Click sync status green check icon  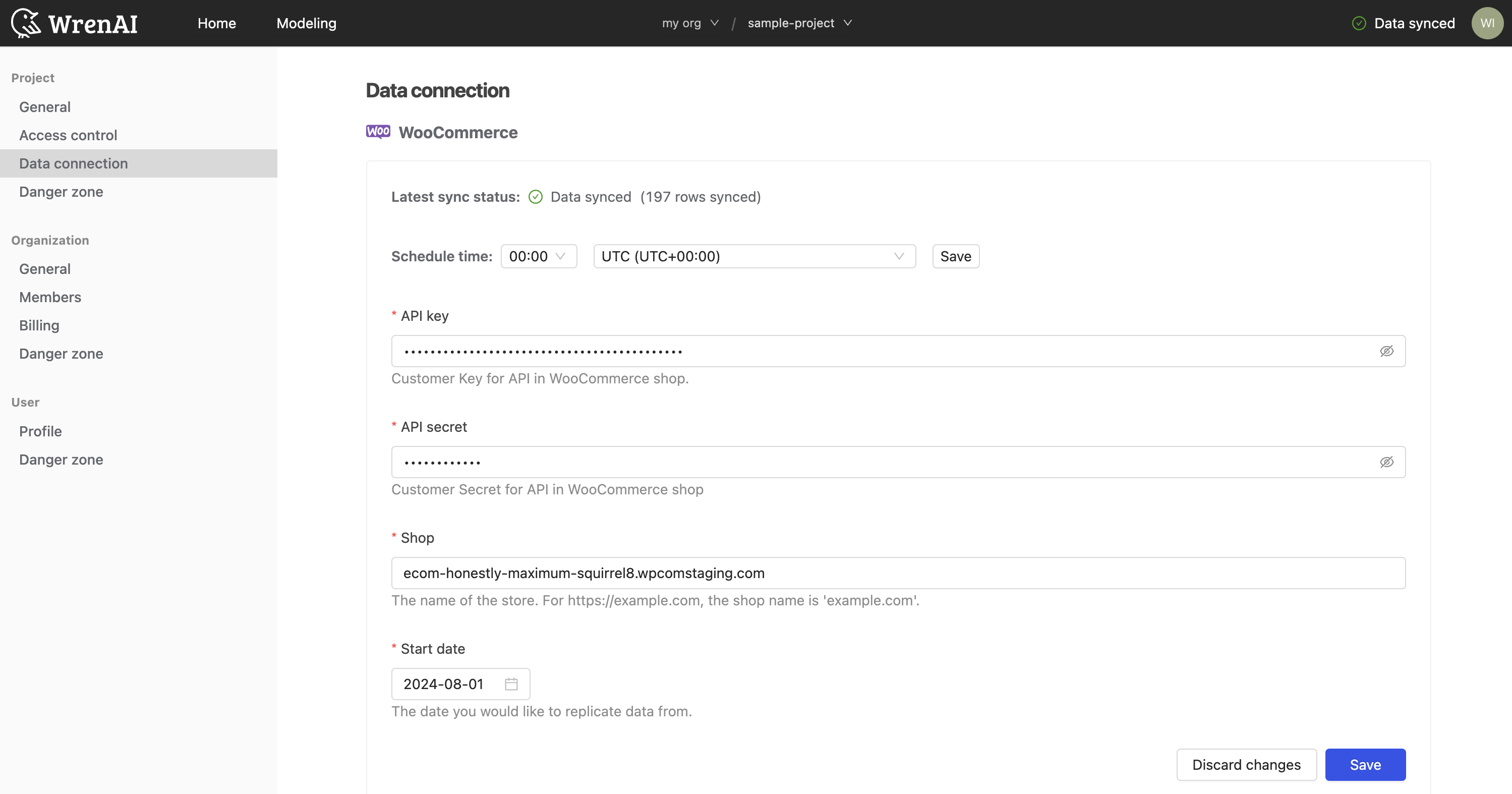coord(535,197)
